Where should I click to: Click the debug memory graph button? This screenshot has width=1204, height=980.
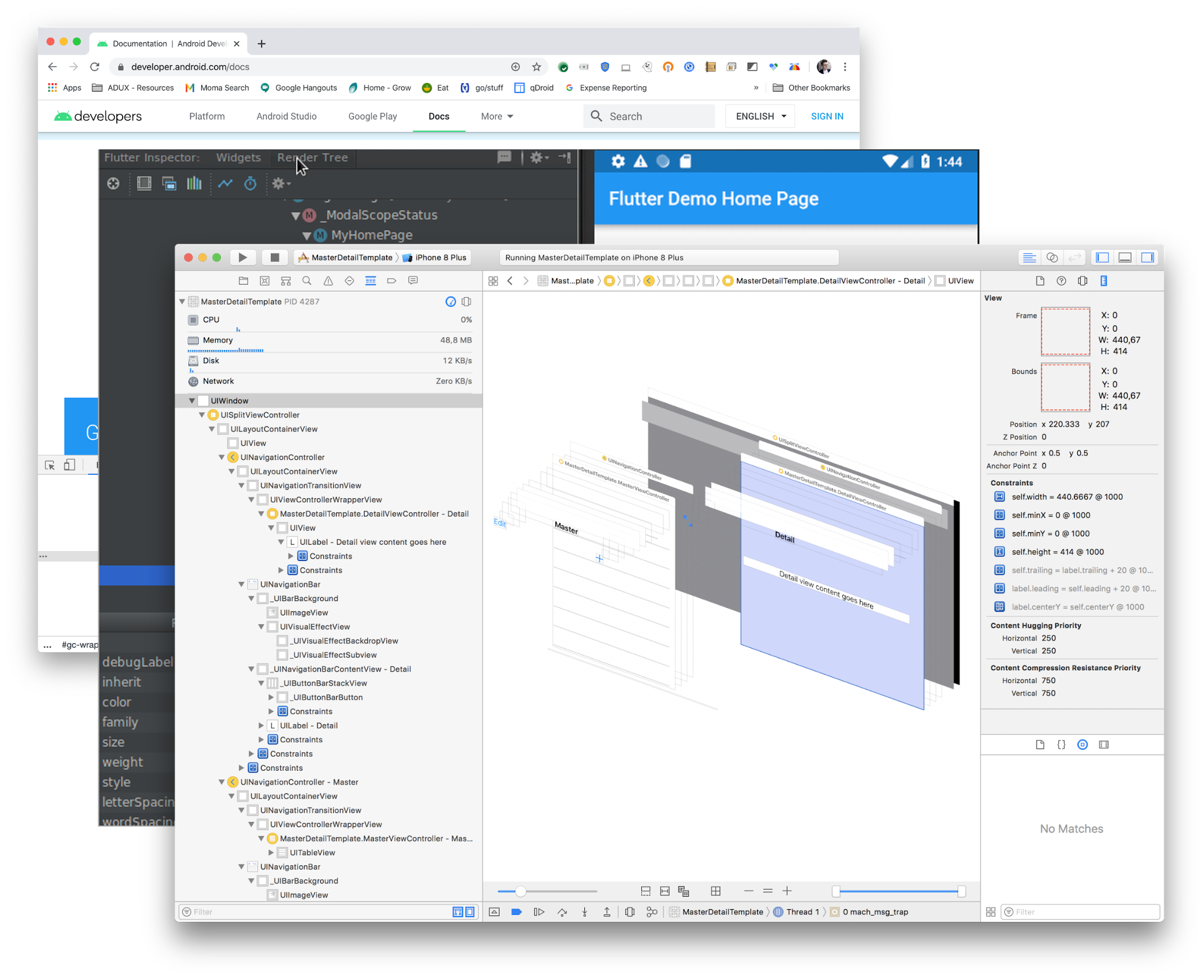[652, 912]
